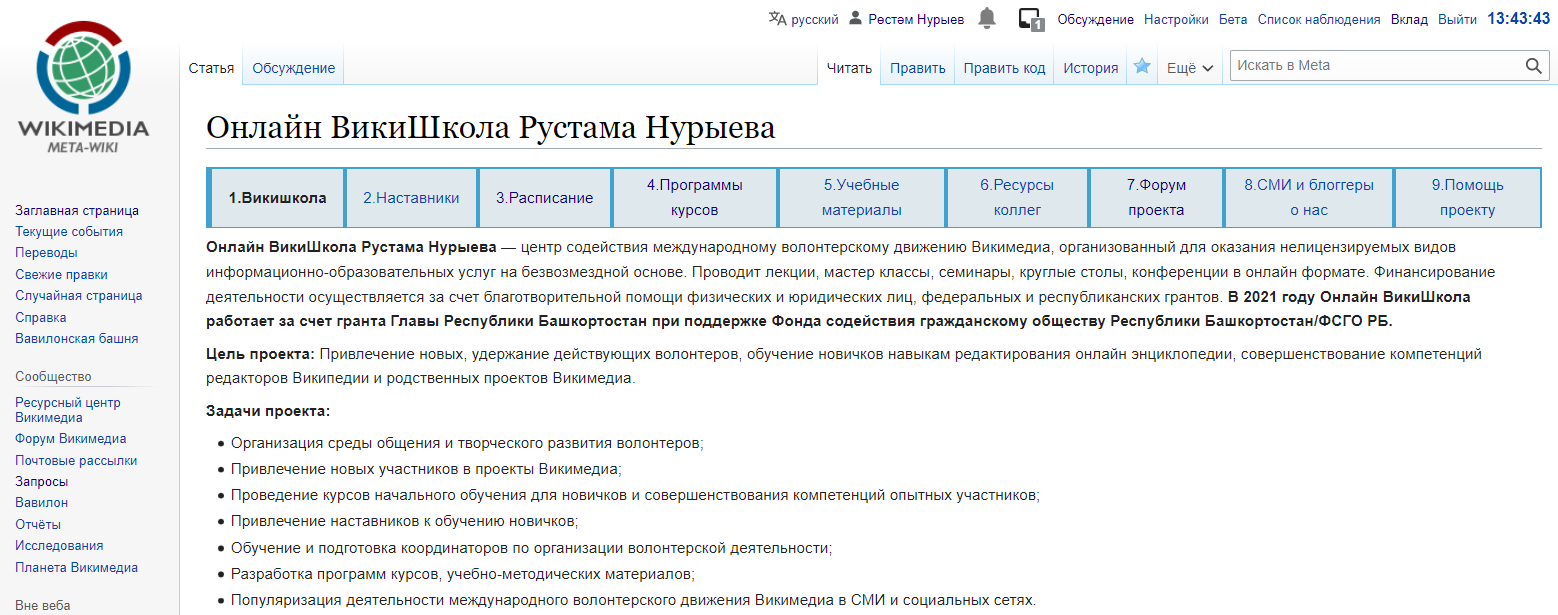Open the История tab

click(1090, 68)
